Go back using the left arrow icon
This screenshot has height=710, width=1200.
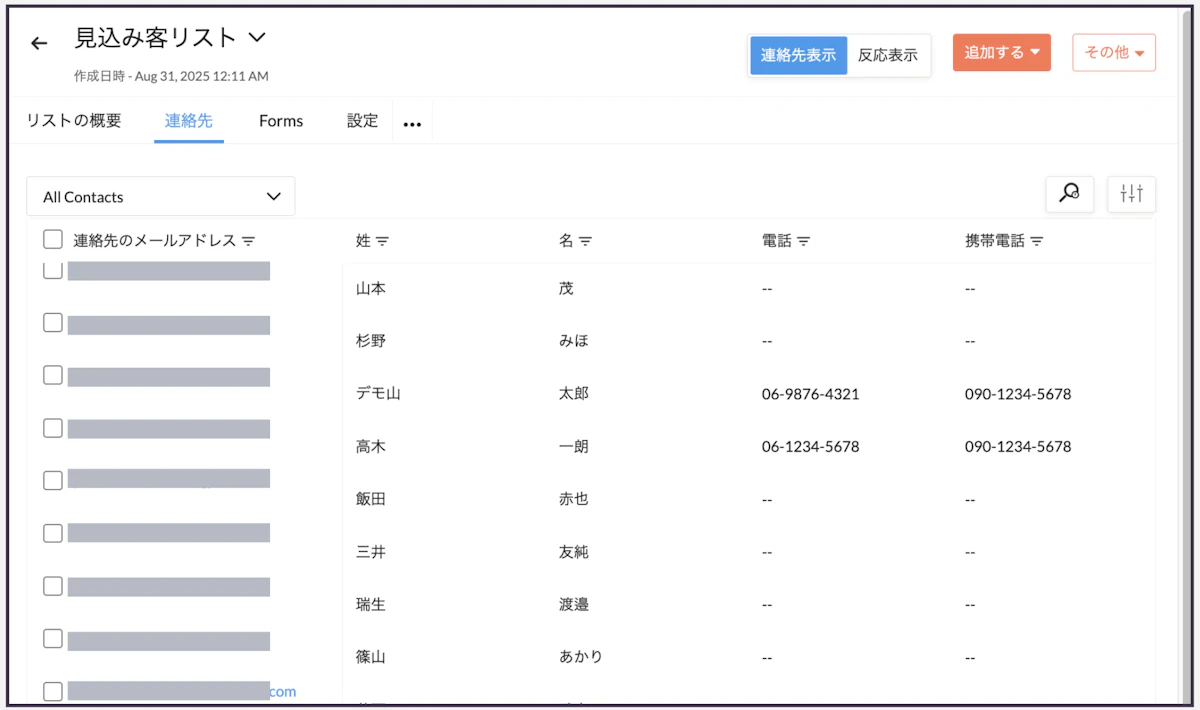pos(39,43)
